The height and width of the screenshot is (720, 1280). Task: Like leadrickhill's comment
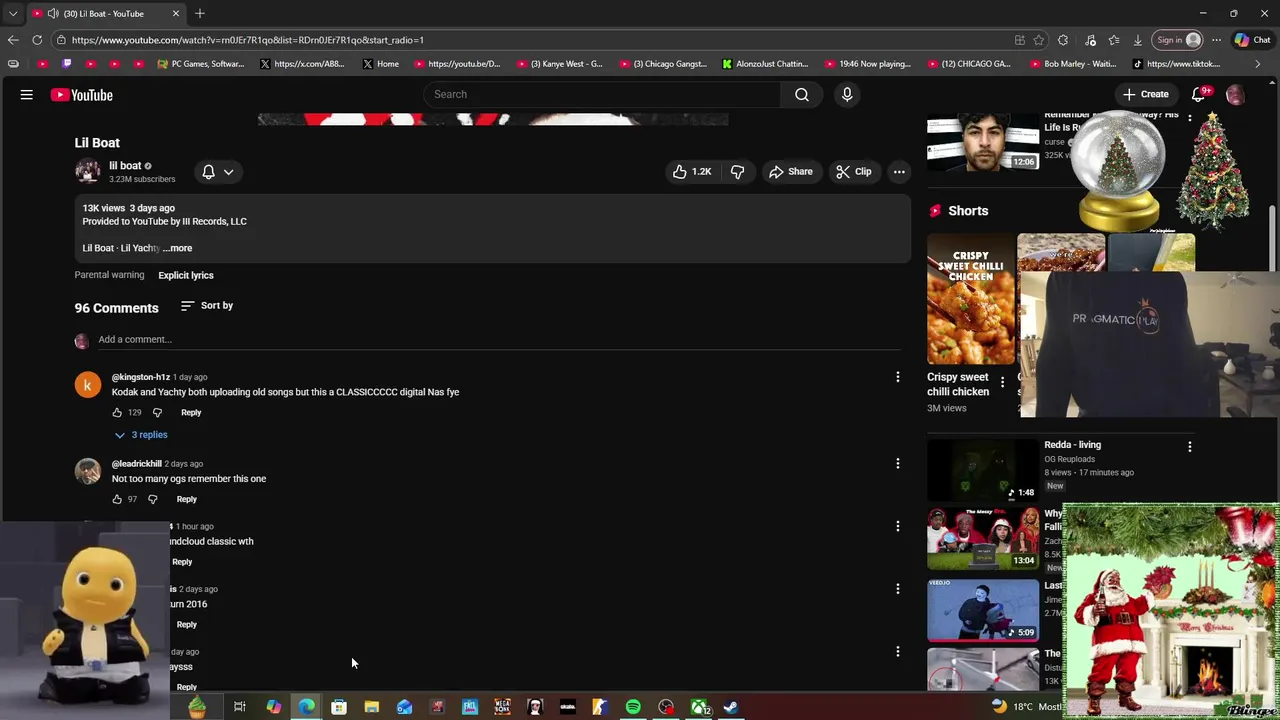point(117,499)
